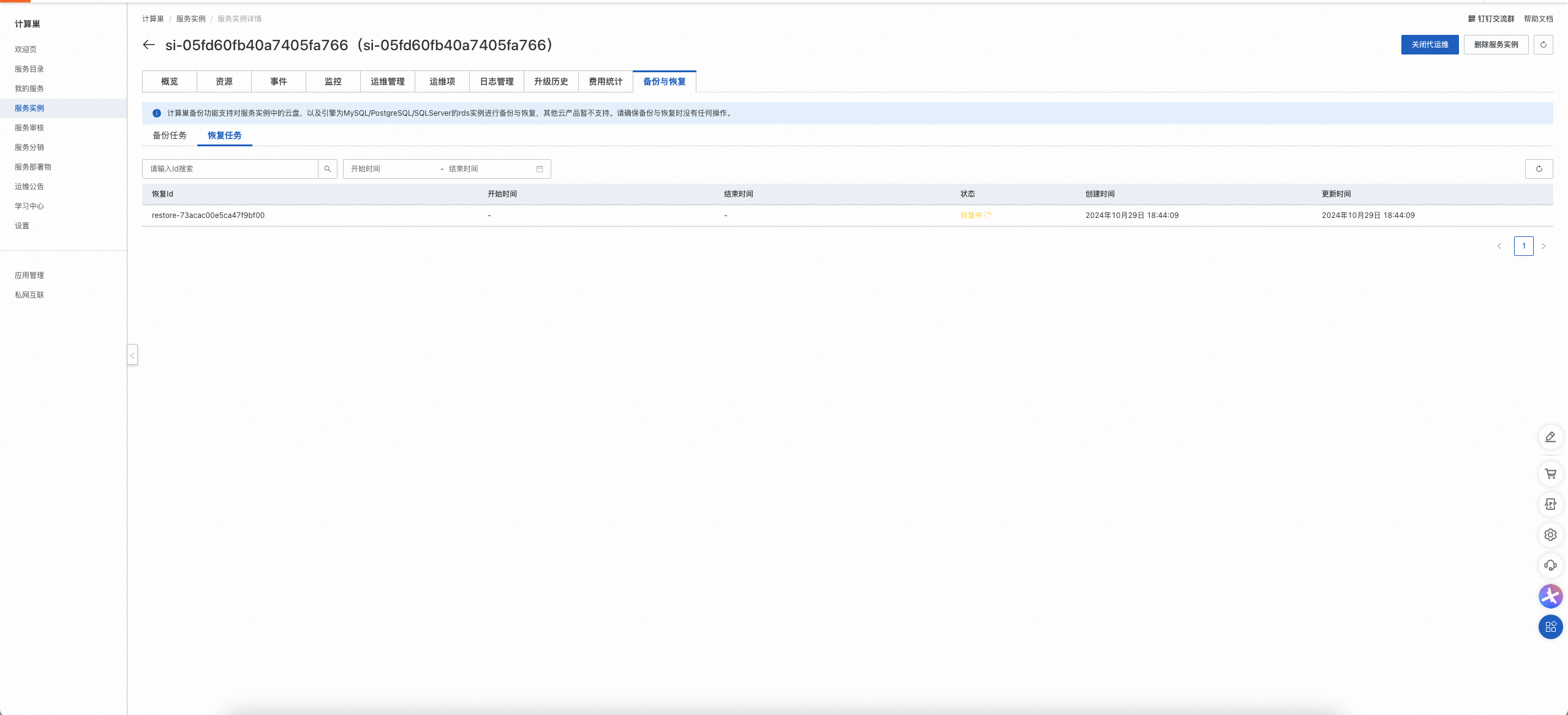
Task: Open the 运维管理 tab
Action: tap(388, 81)
